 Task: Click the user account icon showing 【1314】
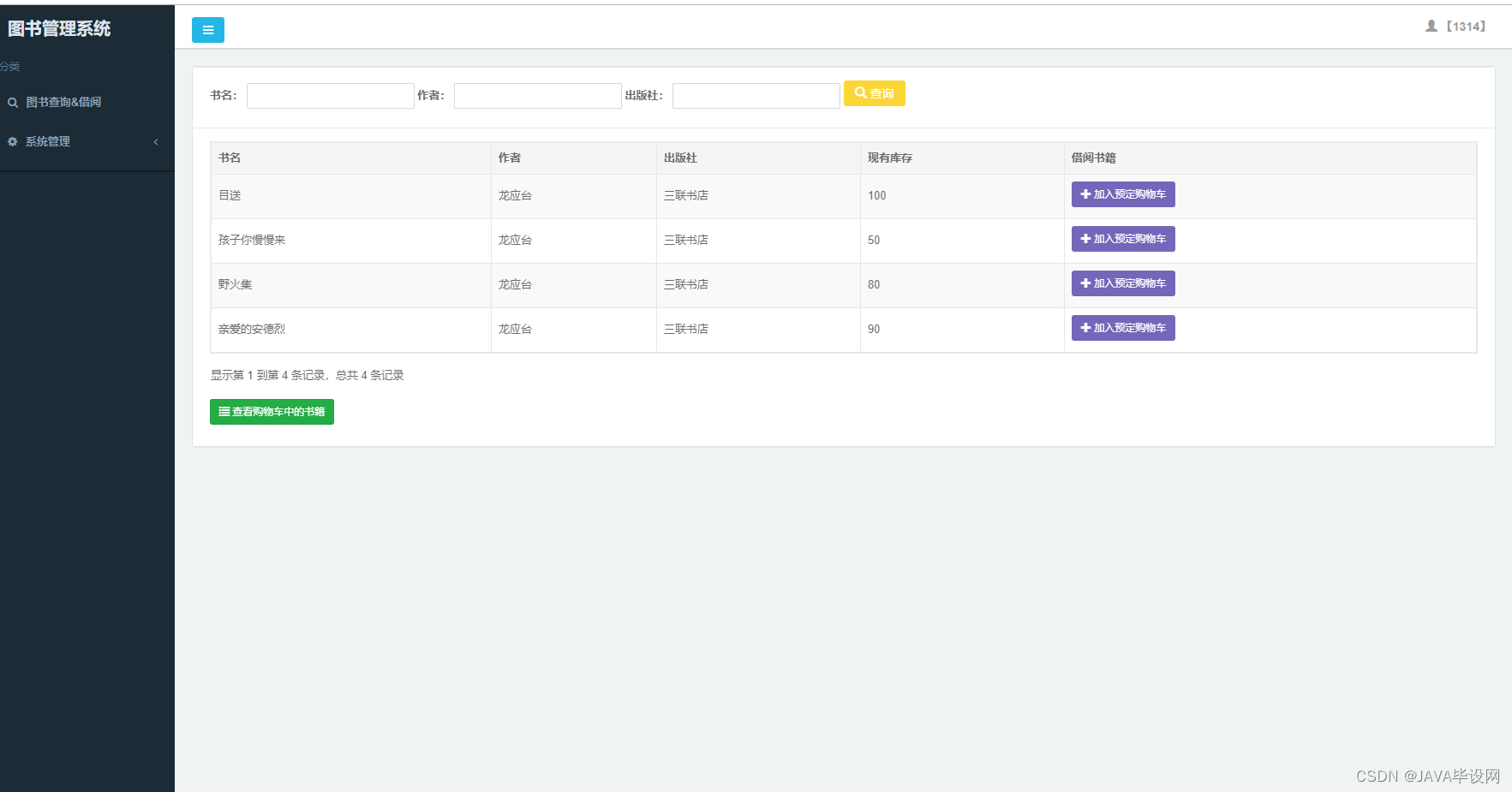pos(1431,26)
